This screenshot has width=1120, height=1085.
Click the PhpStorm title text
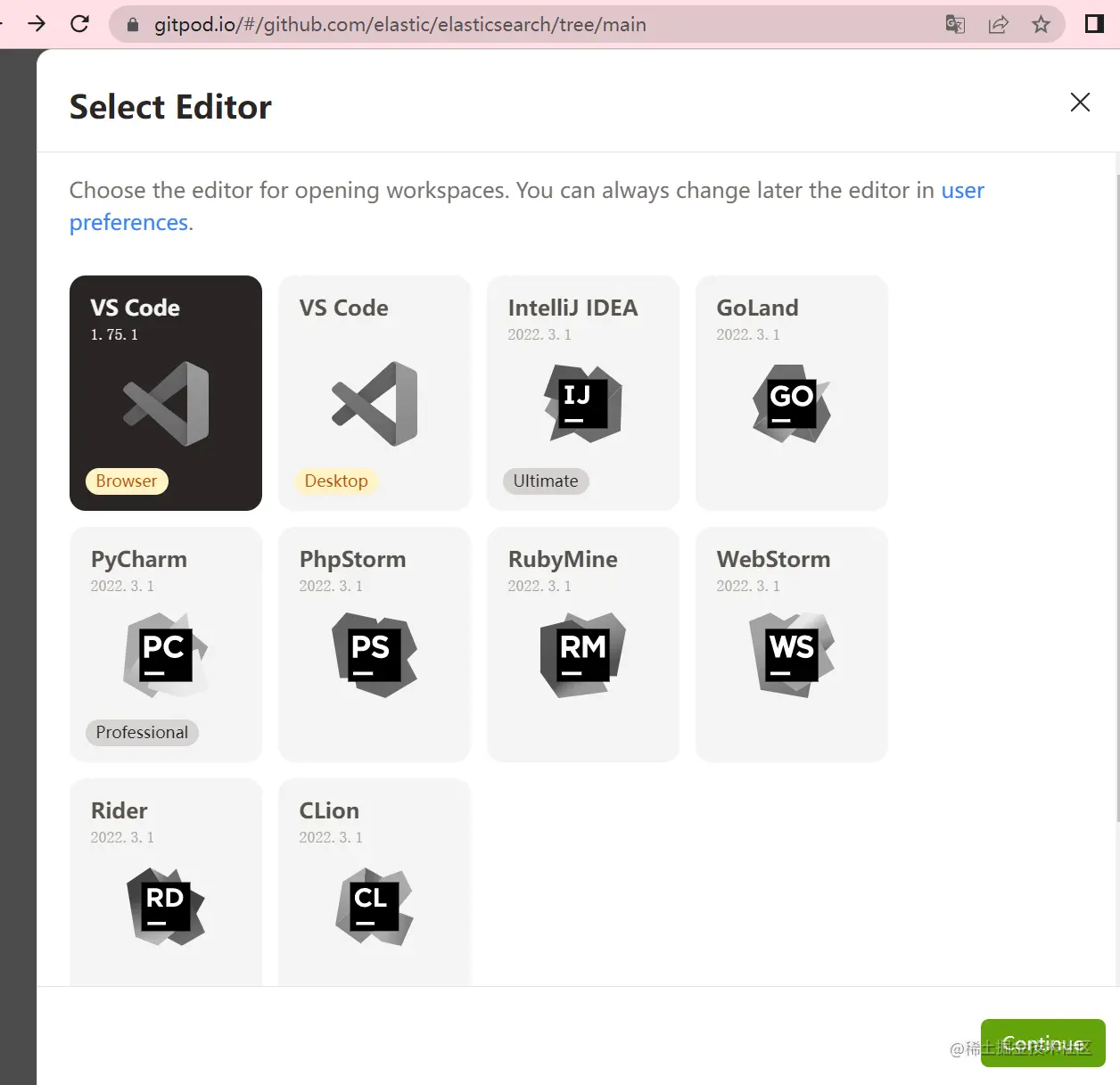tap(352, 560)
